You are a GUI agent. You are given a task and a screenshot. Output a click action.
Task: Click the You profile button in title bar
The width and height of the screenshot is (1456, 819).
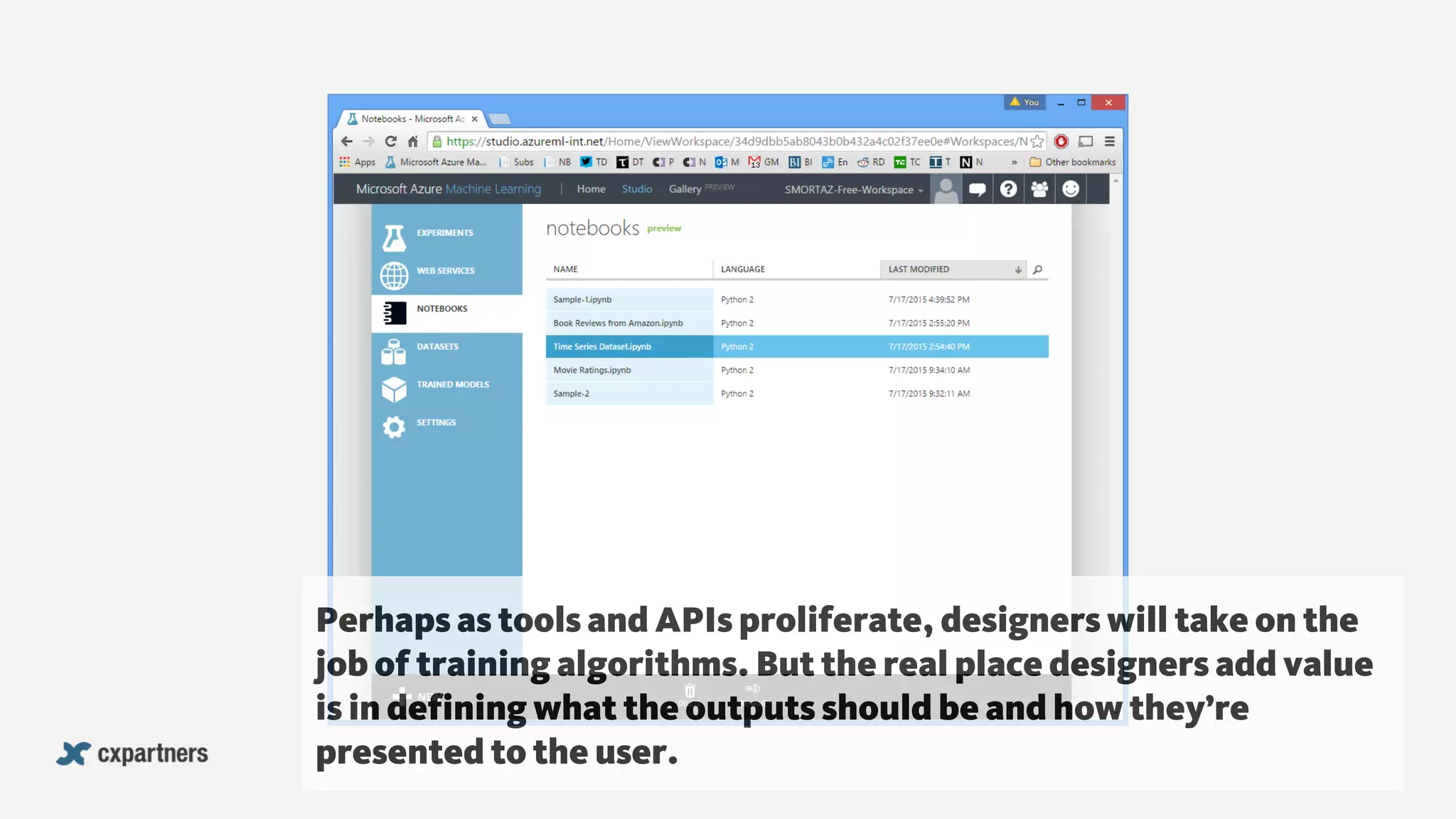pos(1024,102)
